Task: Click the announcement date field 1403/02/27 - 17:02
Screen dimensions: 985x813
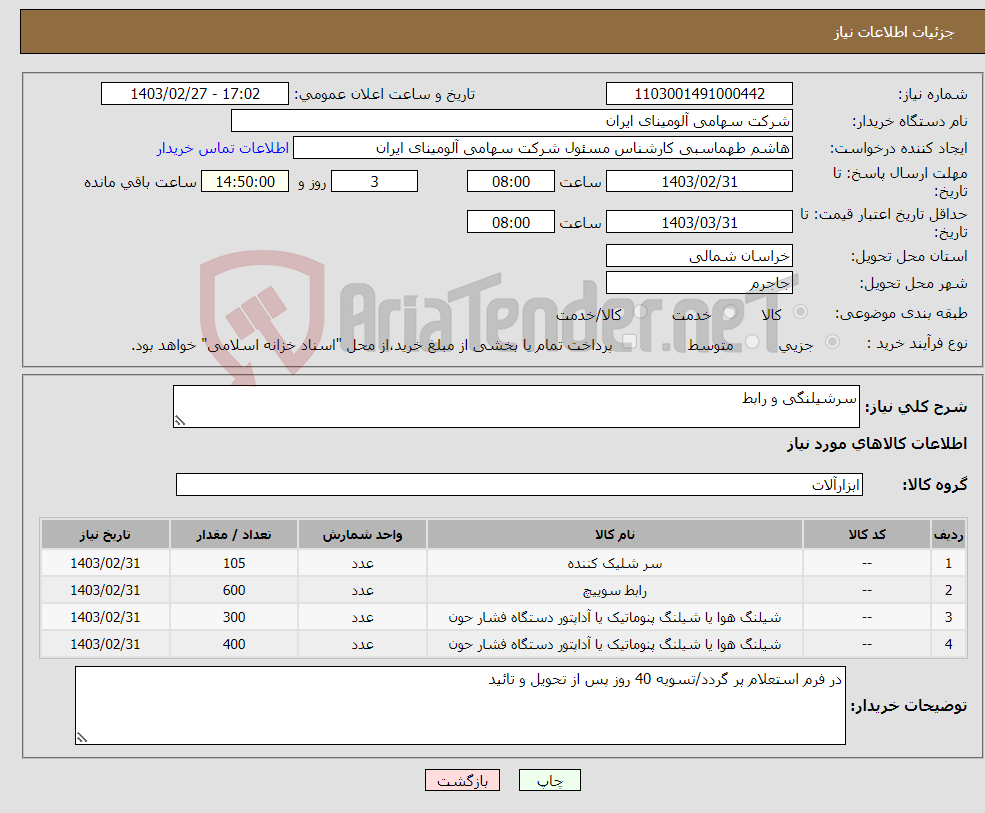Action: click(195, 94)
